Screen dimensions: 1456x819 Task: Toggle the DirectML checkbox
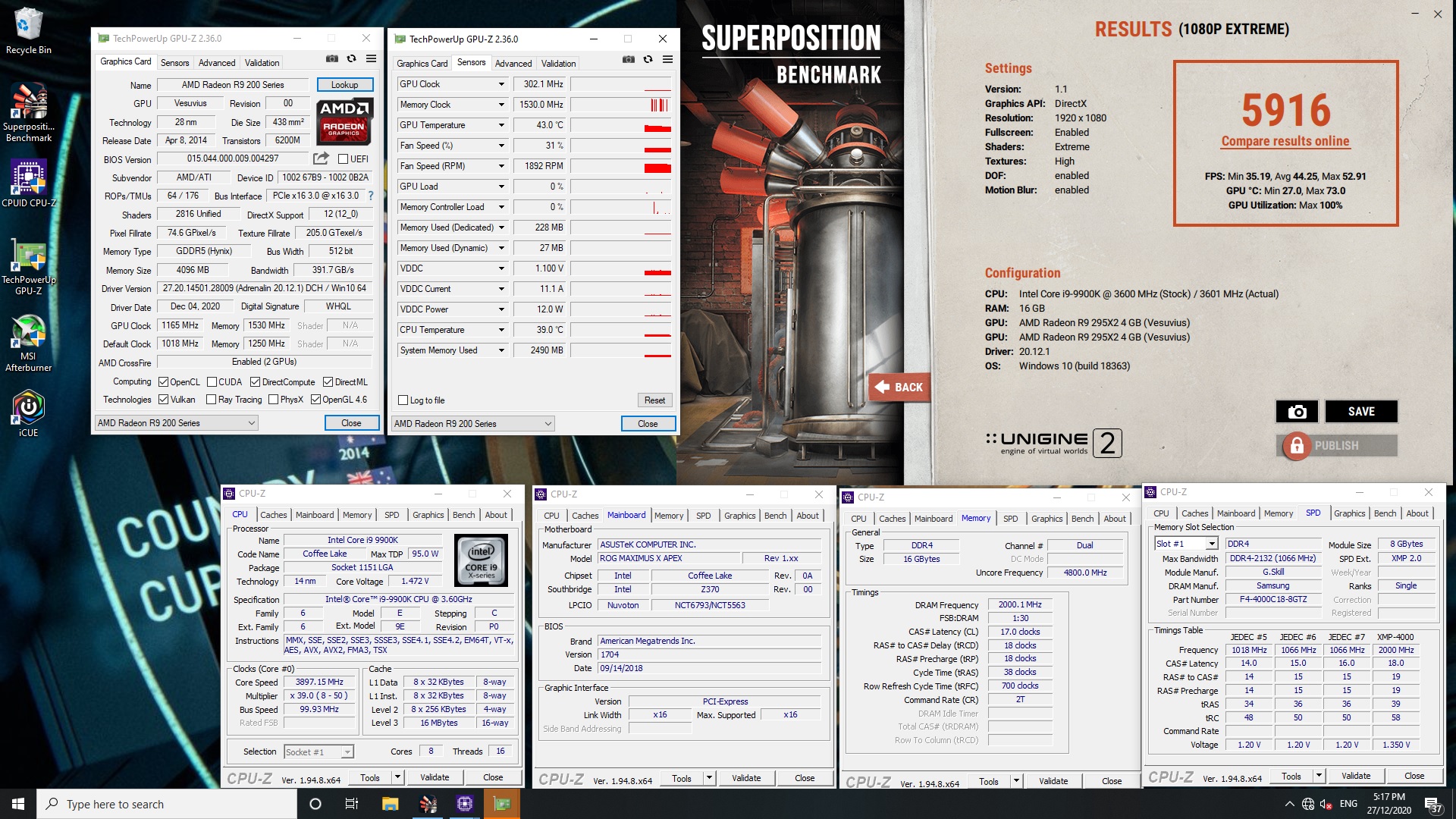click(328, 382)
